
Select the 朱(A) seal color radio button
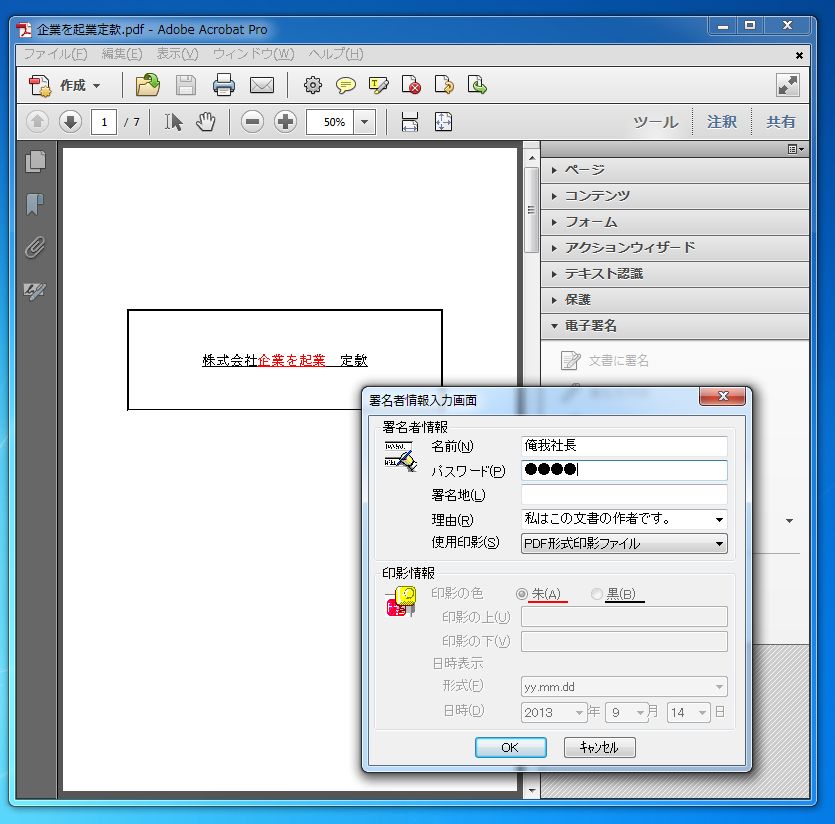[x=522, y=593]
